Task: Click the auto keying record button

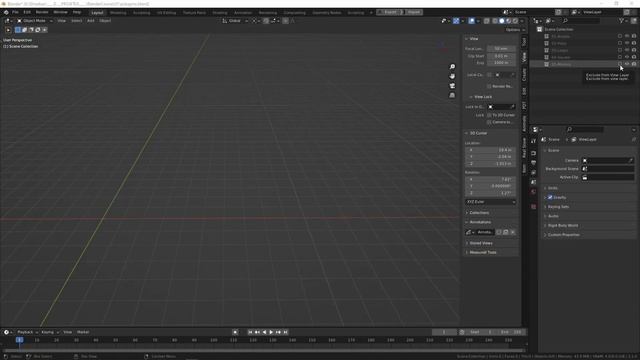Action: tap(235, 332)
